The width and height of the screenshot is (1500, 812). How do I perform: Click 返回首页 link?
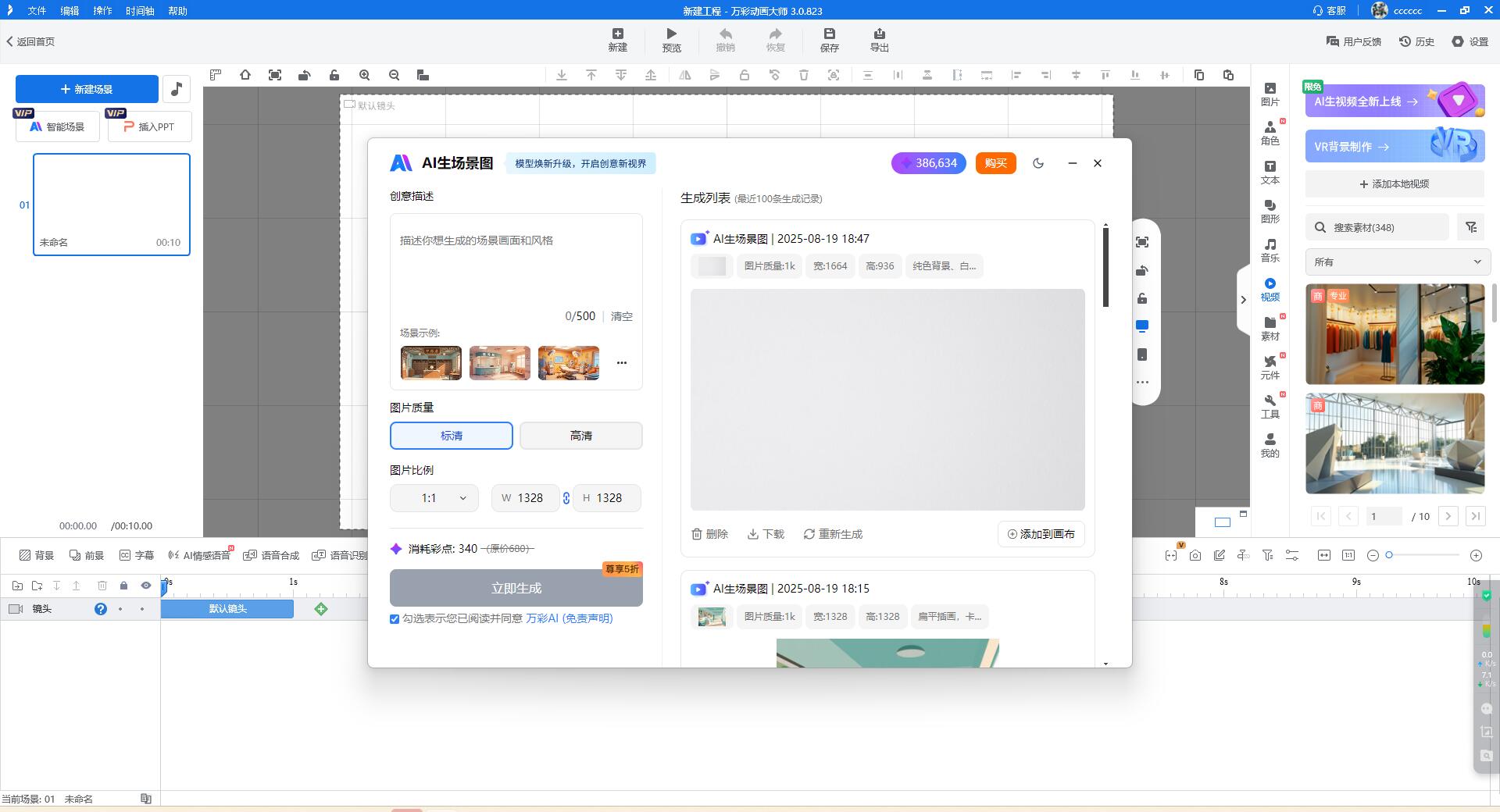click(30, 41)
